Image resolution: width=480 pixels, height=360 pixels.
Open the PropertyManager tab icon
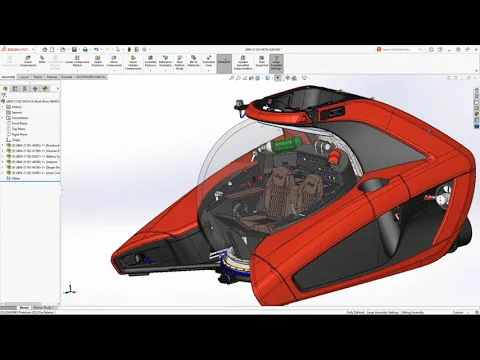coord(15,88)
